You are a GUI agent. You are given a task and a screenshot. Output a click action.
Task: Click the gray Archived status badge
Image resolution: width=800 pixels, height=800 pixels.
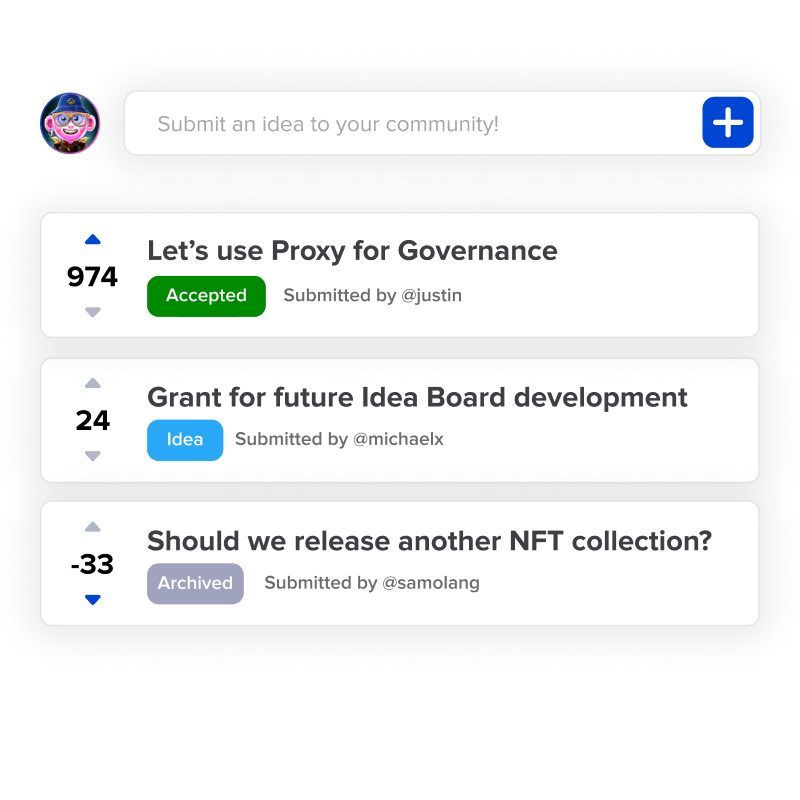point(195,583)
